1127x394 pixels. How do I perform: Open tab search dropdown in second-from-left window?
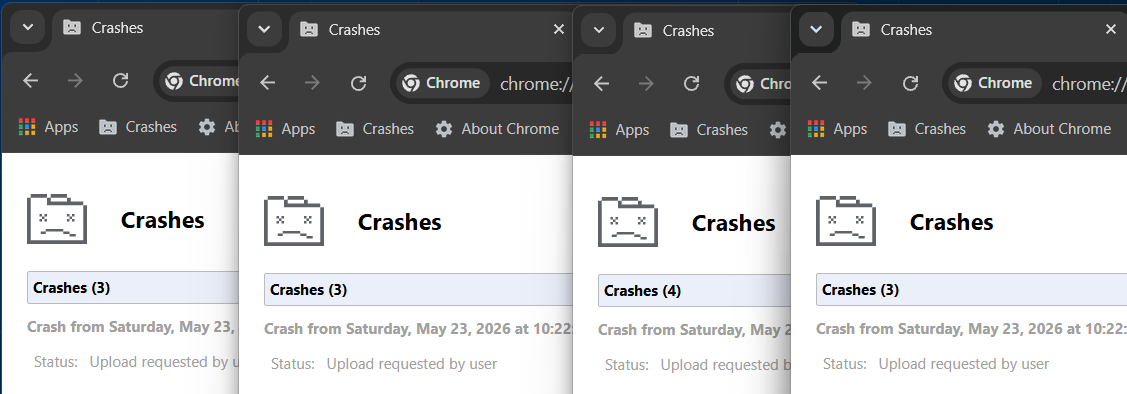(264, 29)
